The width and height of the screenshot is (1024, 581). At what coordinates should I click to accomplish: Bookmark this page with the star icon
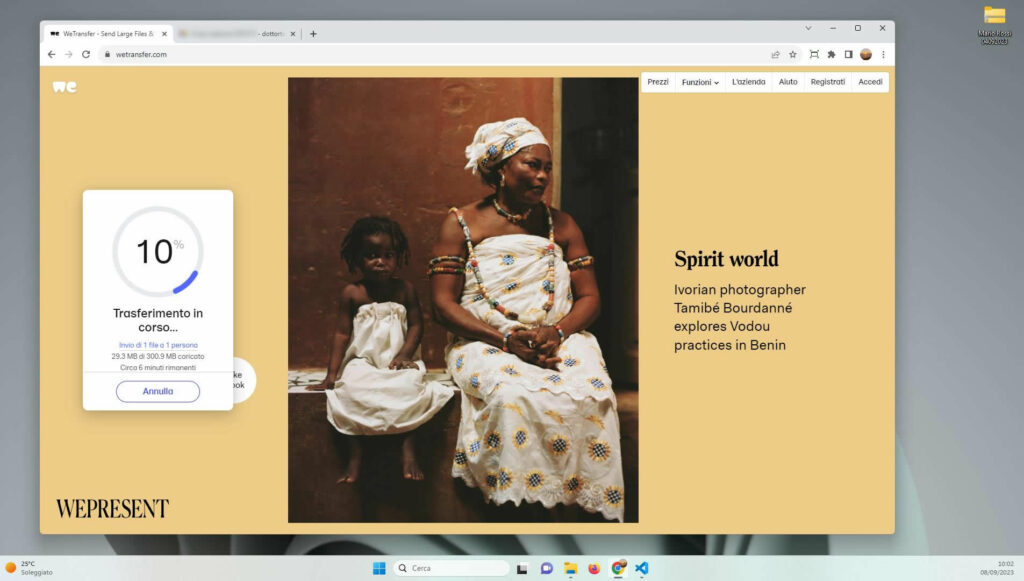coord(793,55)
